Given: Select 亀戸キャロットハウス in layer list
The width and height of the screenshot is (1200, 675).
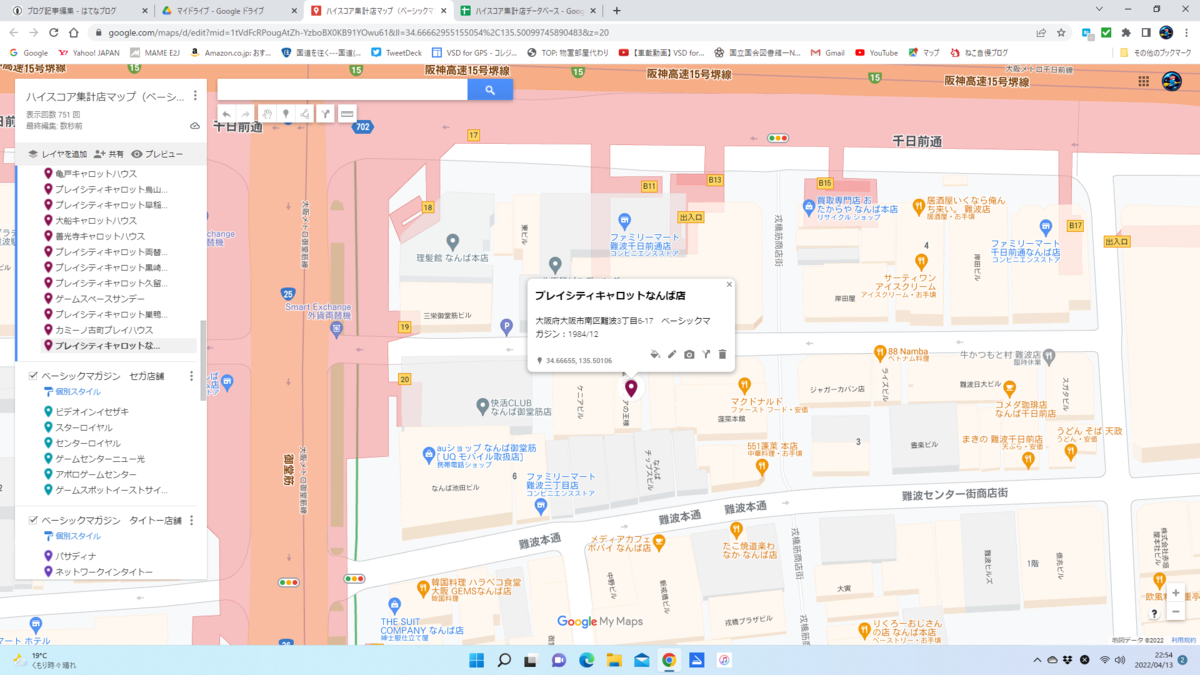Looking at the screenshot, I should click(96, 174).
